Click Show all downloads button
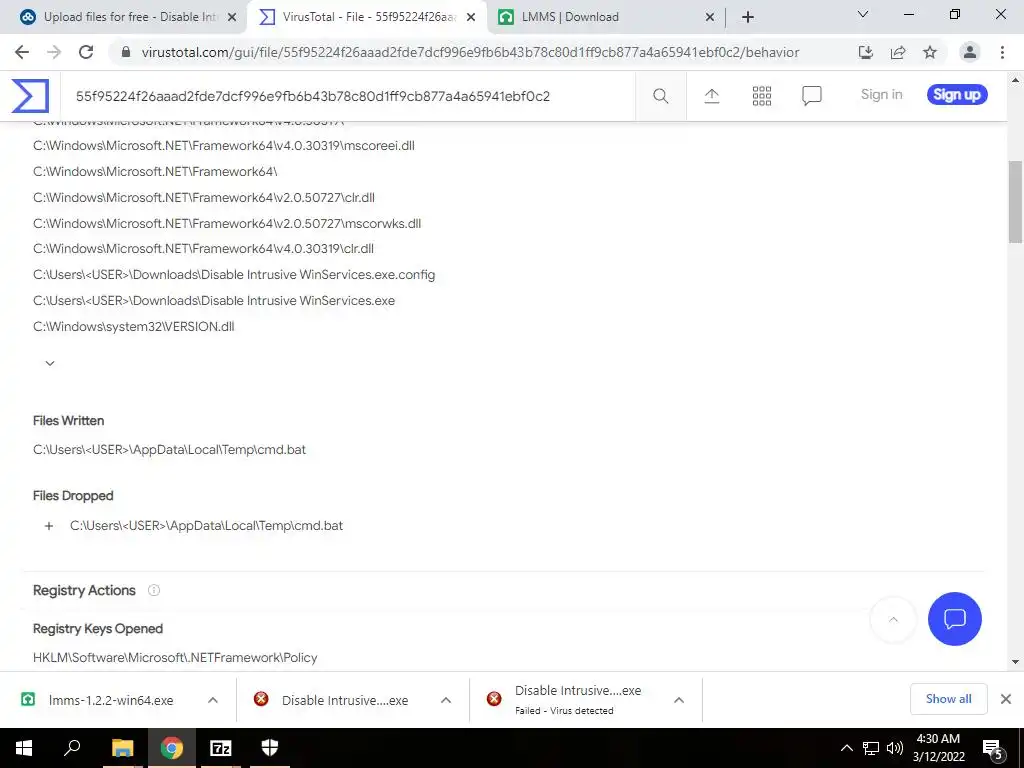The width and height of the screenshot is (1024, 768). (948, 699)
